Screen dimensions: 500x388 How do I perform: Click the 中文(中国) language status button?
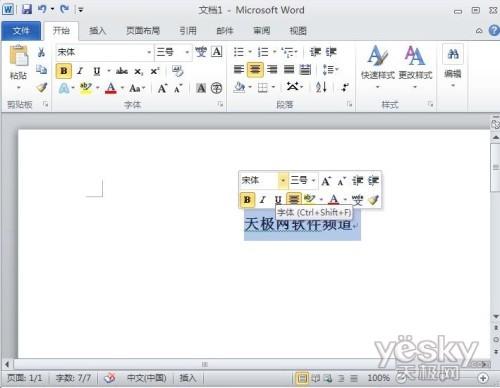[x=146, y=378]
